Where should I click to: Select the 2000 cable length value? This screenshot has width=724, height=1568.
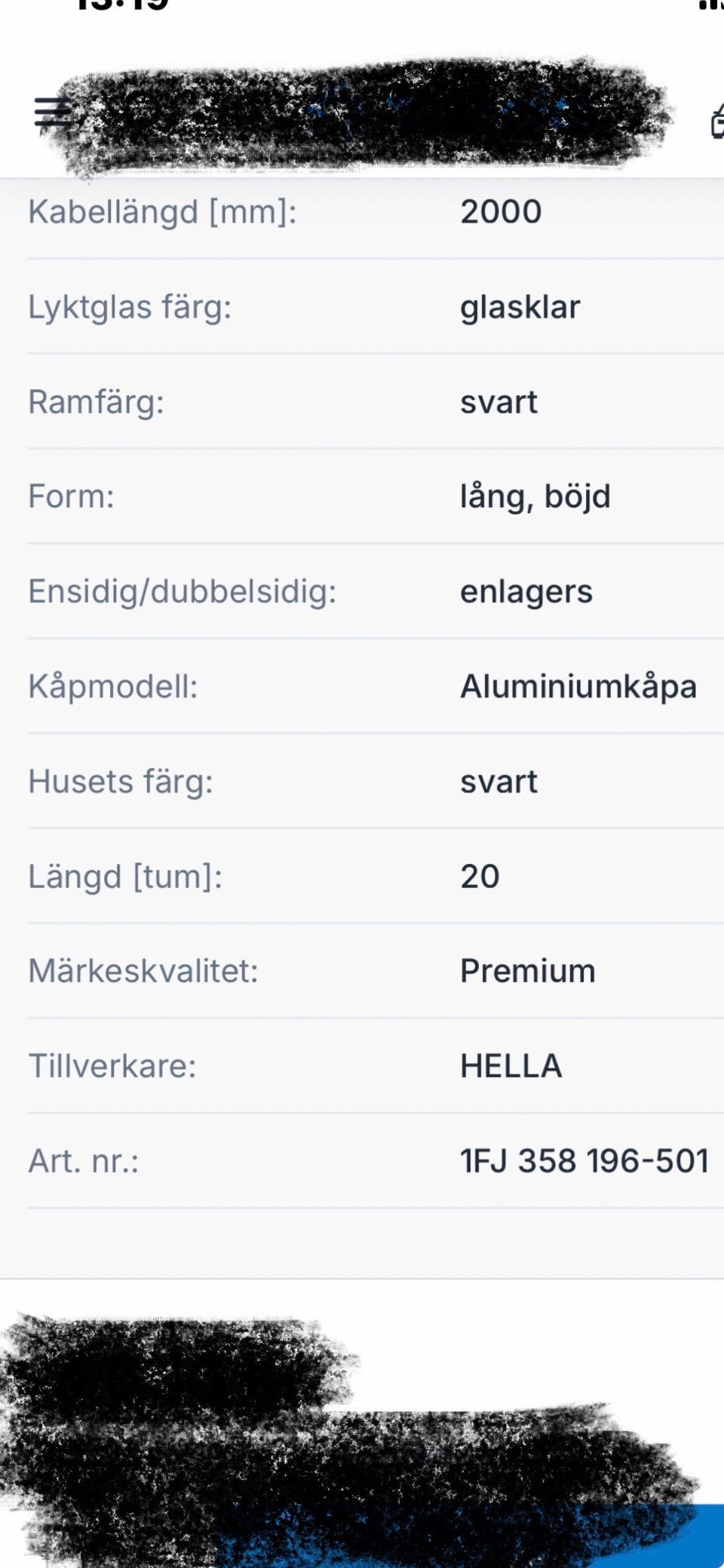tap(501, 212)
